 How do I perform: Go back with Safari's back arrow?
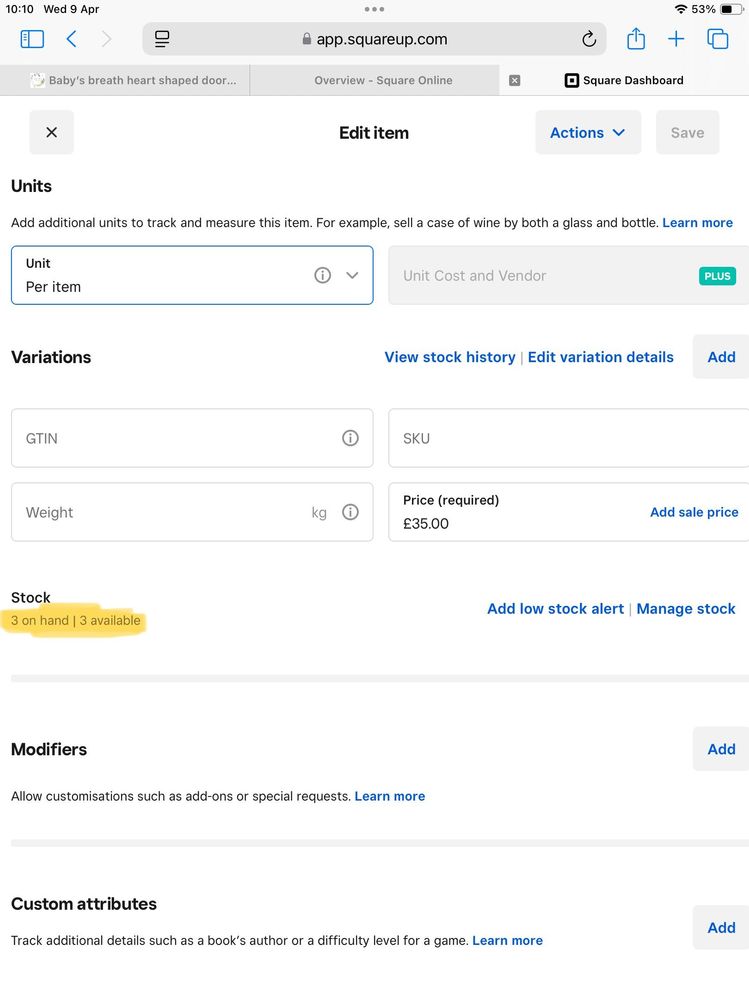tap(71, 39)
